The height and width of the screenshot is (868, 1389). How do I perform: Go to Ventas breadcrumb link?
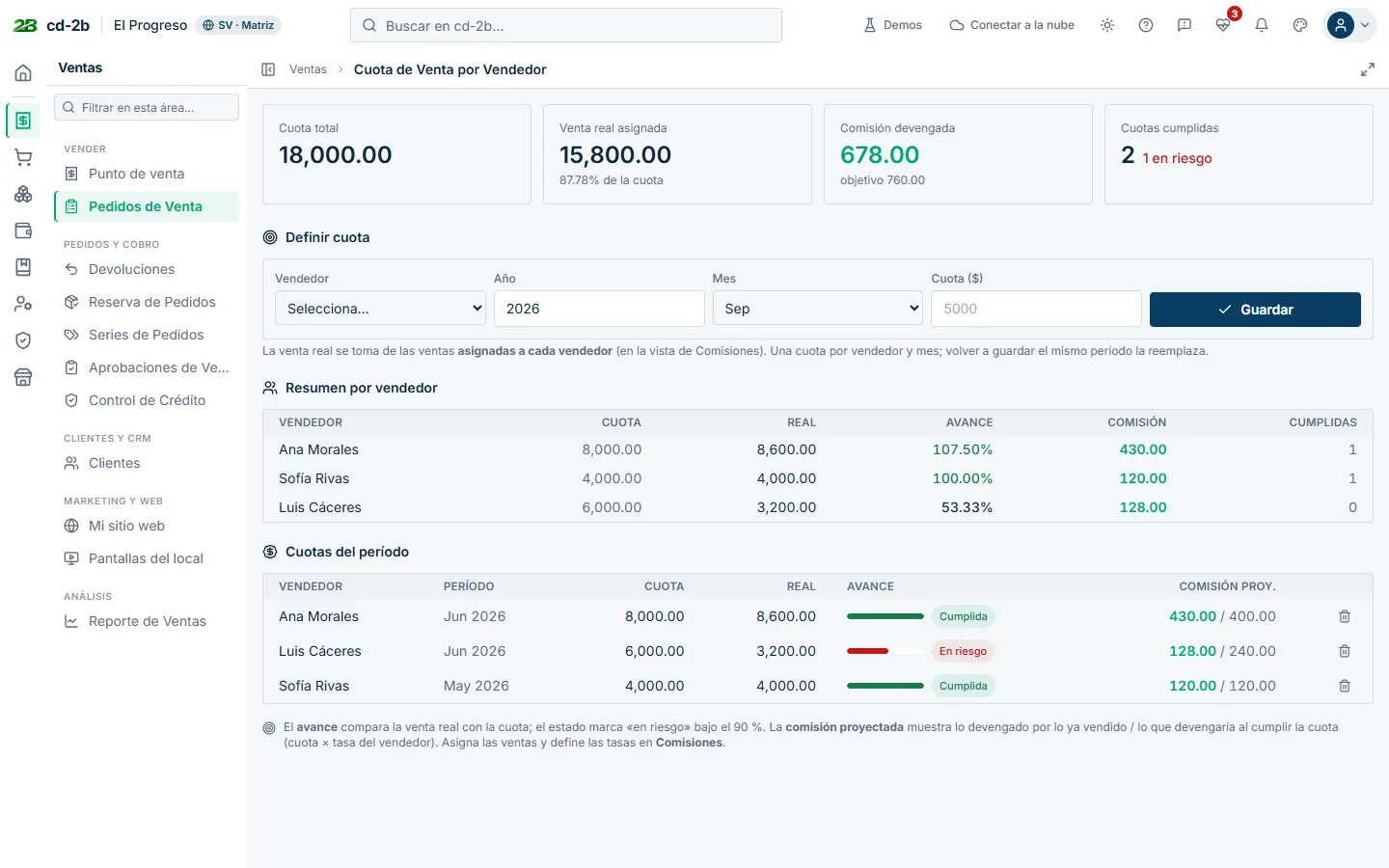(x=308, y=69)
